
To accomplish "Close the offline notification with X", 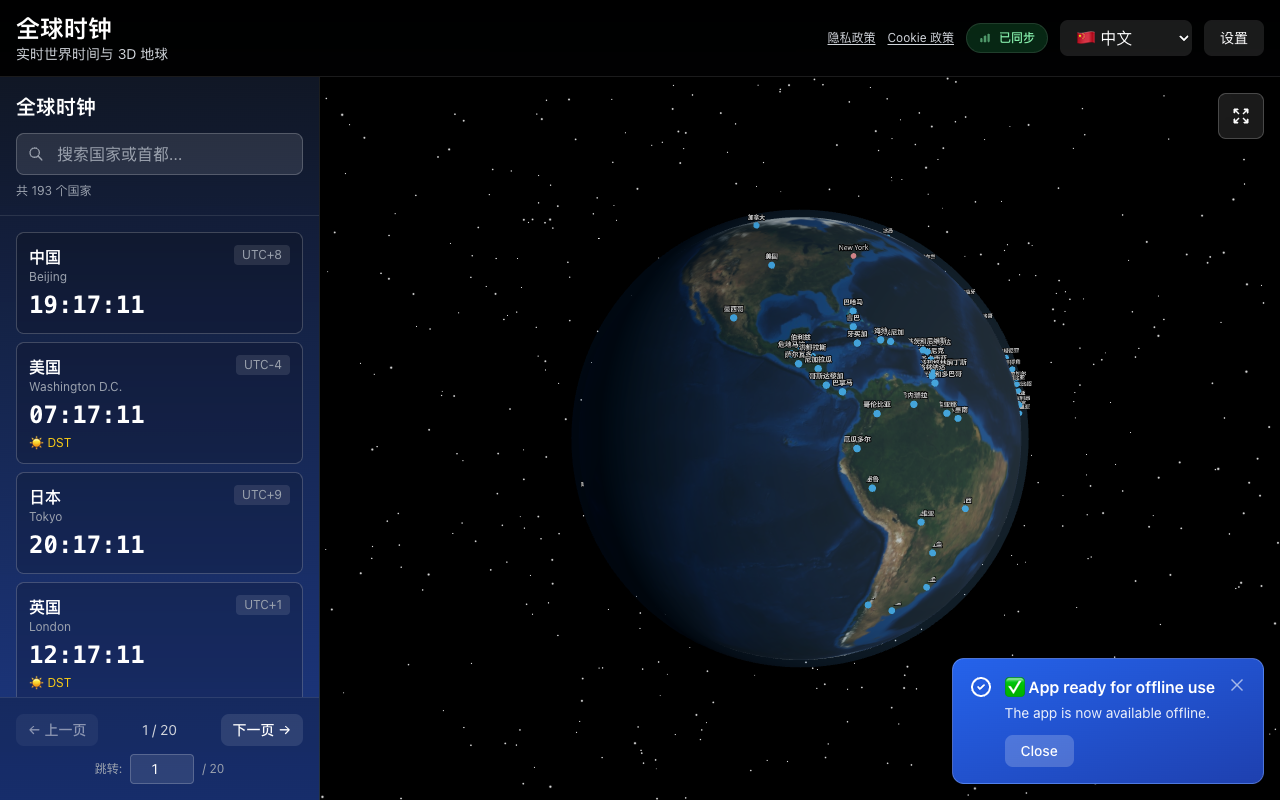I will (x=1237, y=685).
